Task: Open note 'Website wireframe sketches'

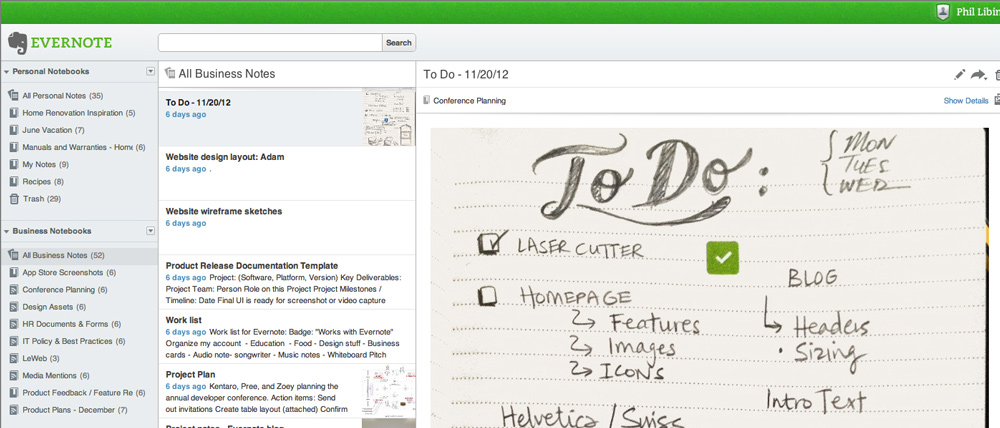Action: 224,211
